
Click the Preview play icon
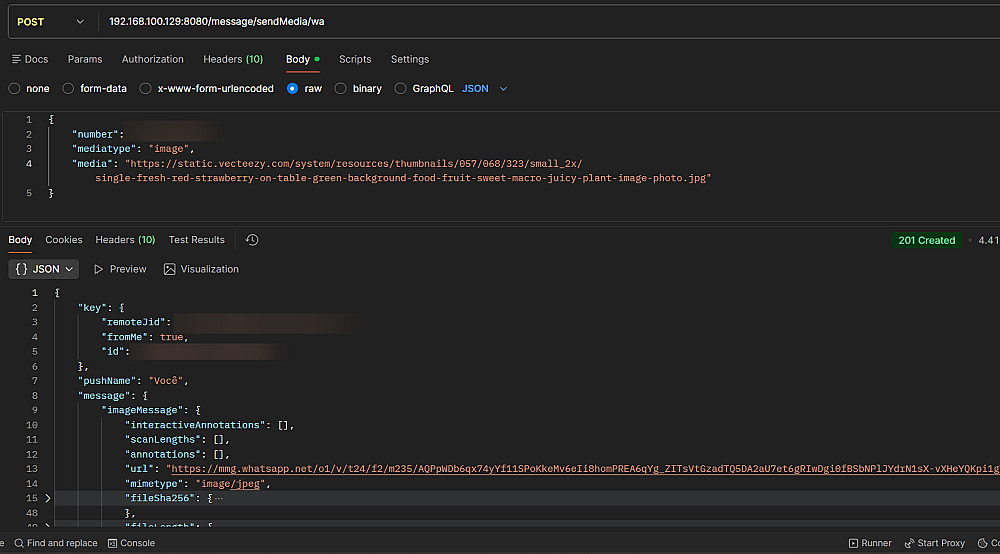pyautogui.click(x=99, y=269)
